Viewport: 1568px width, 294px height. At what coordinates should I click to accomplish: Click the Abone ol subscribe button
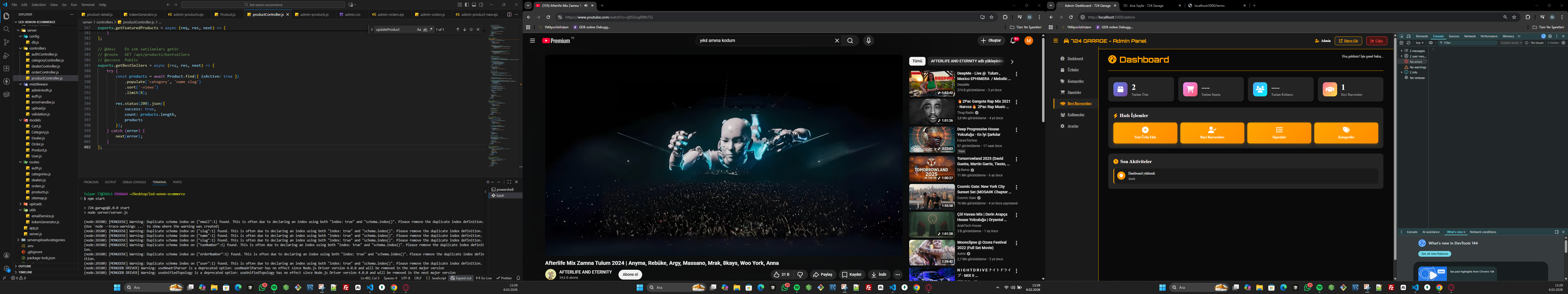(630, 274)
